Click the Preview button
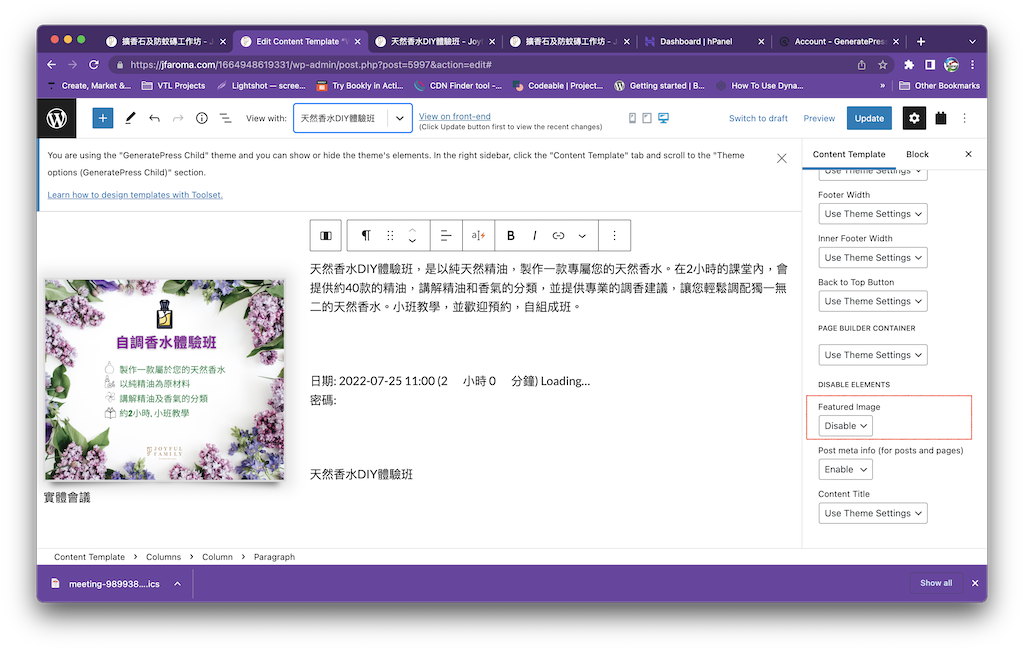This screenshot has width=1024, height=651. [x=819, y=118]
